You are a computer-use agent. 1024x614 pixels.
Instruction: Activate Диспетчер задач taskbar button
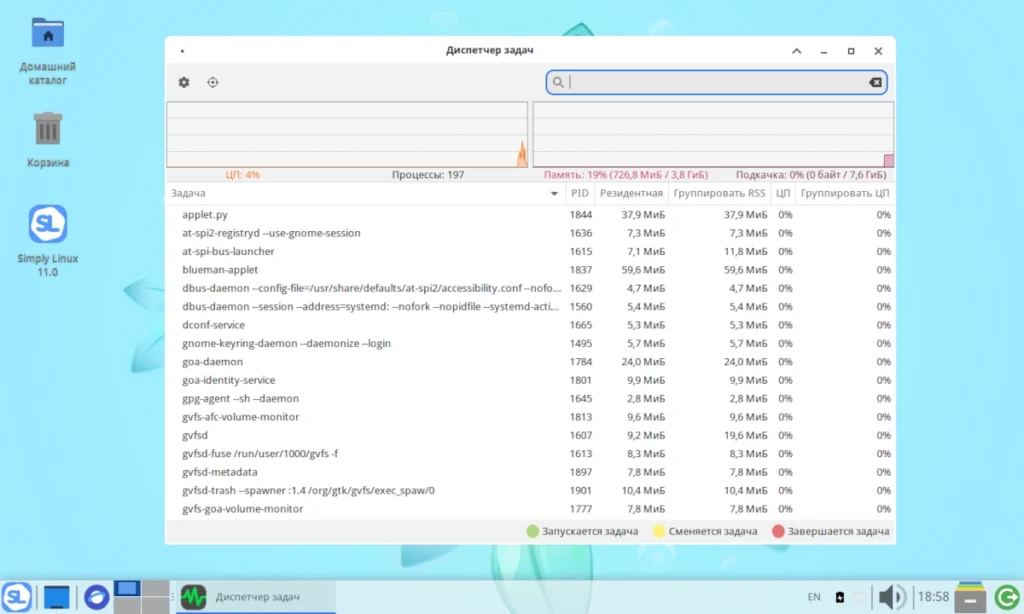point(256,597)
